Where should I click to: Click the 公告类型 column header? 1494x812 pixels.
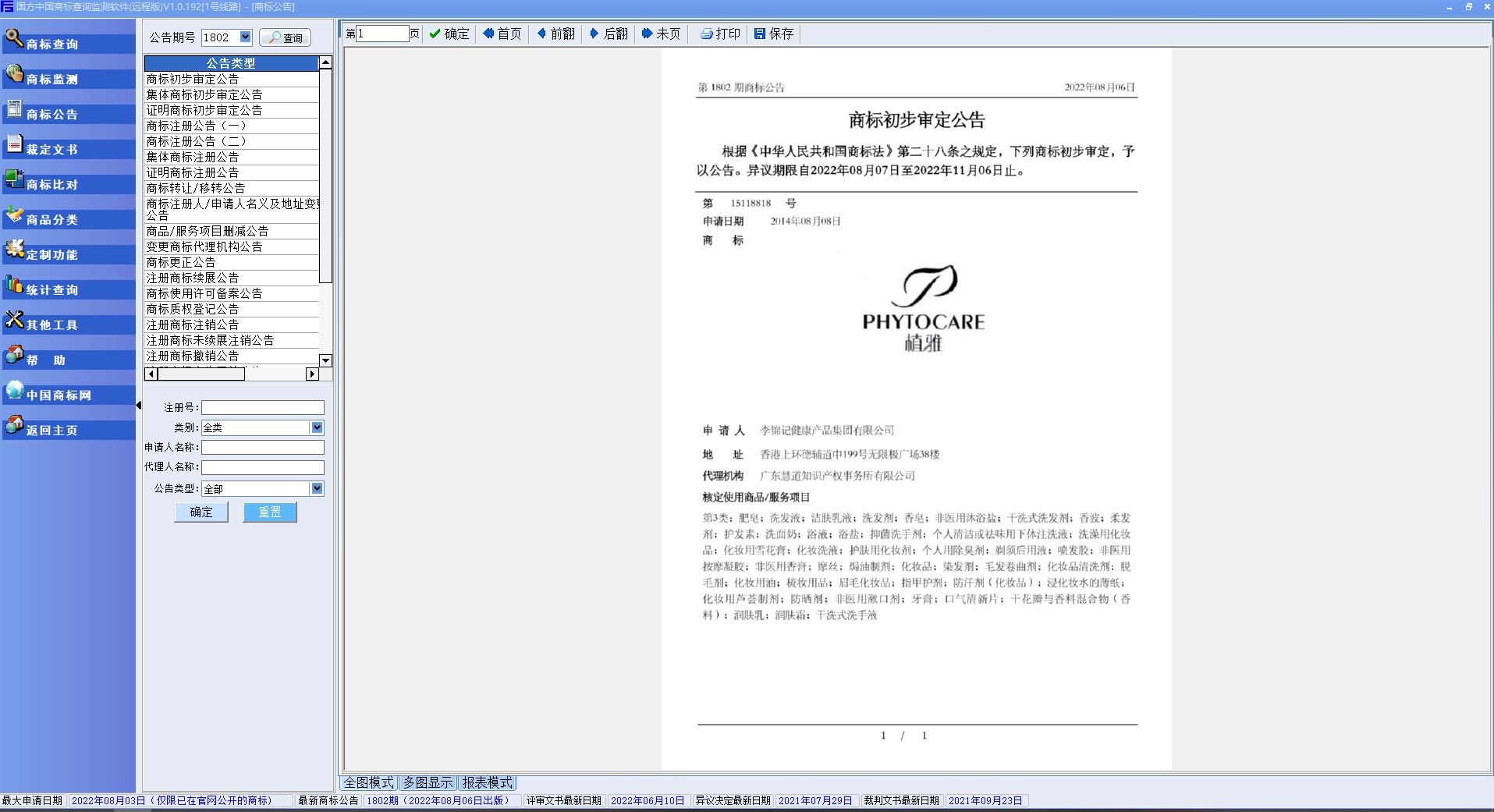coord(232,63)
